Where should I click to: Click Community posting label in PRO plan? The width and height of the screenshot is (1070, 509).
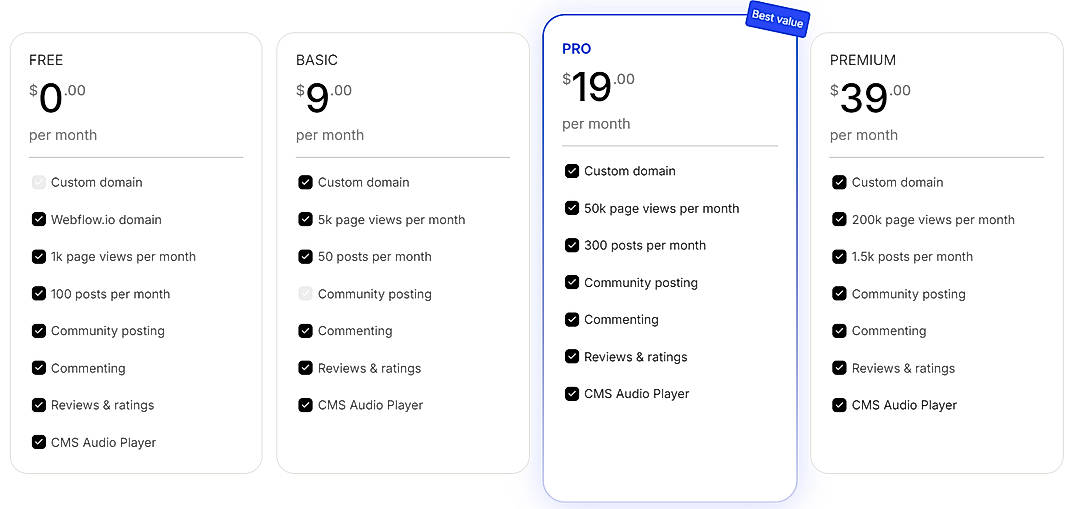(641, 282)
